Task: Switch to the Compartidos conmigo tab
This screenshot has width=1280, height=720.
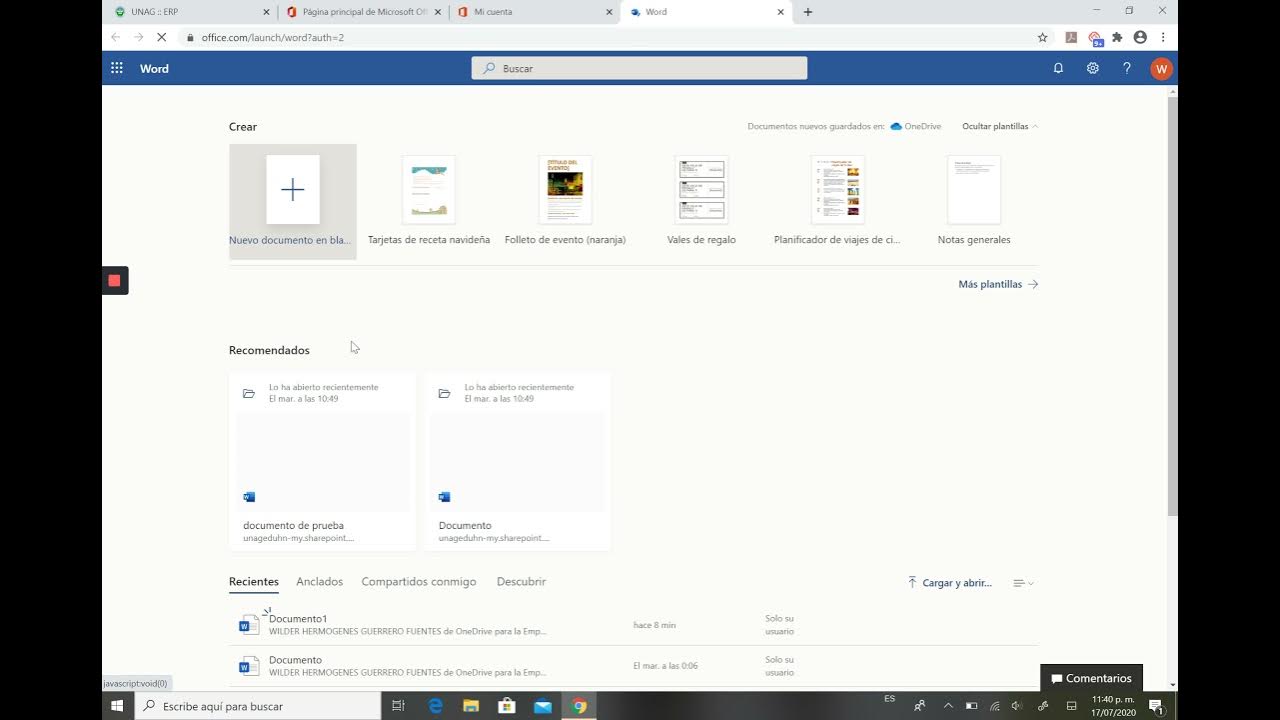Action: (x=419, y=581)
